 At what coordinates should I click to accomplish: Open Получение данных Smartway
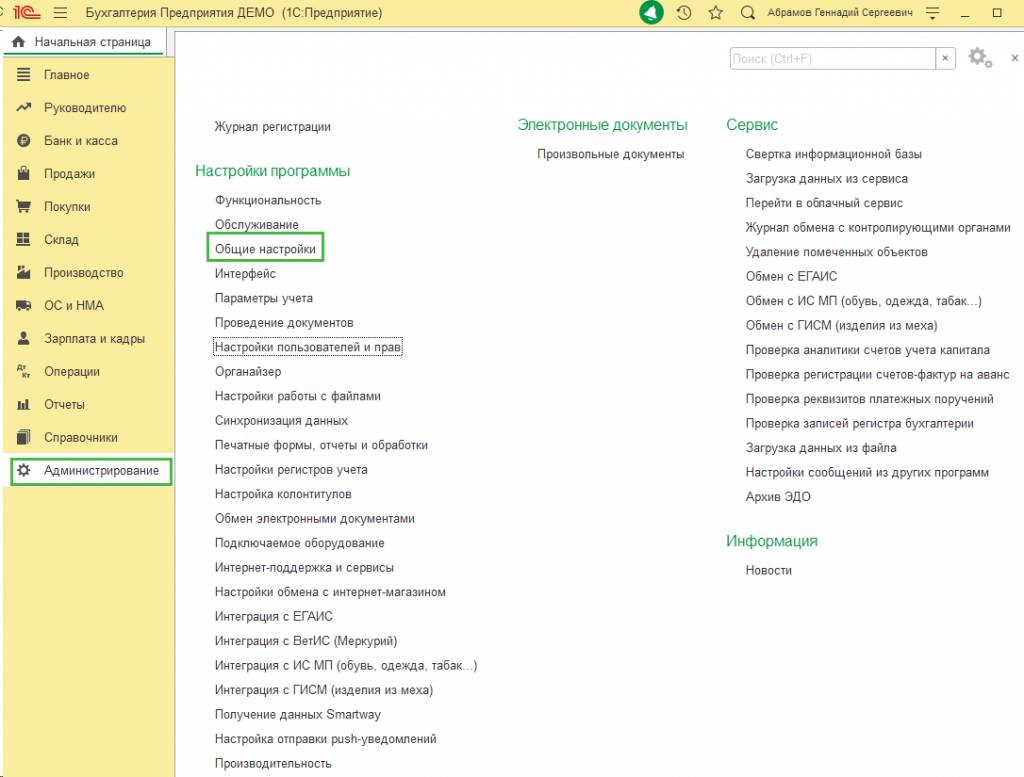(x=298, y=714)
